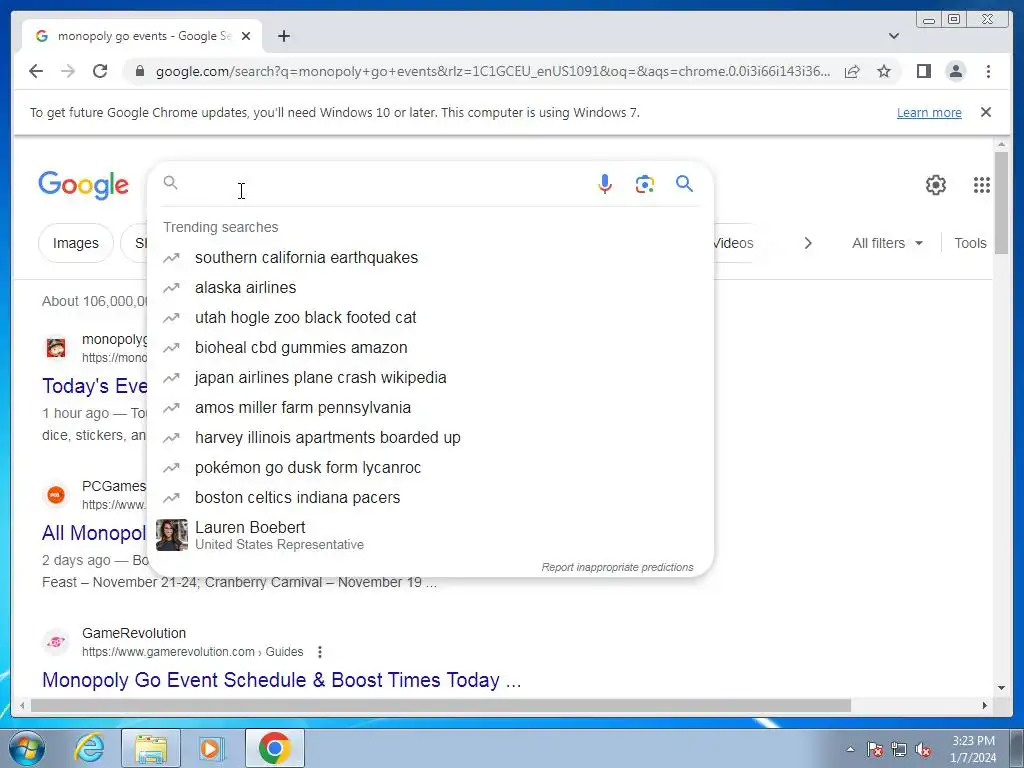Expand the tab search dropdown arrow
This screenshot has width=1024, height=768.
coord(893,36)
